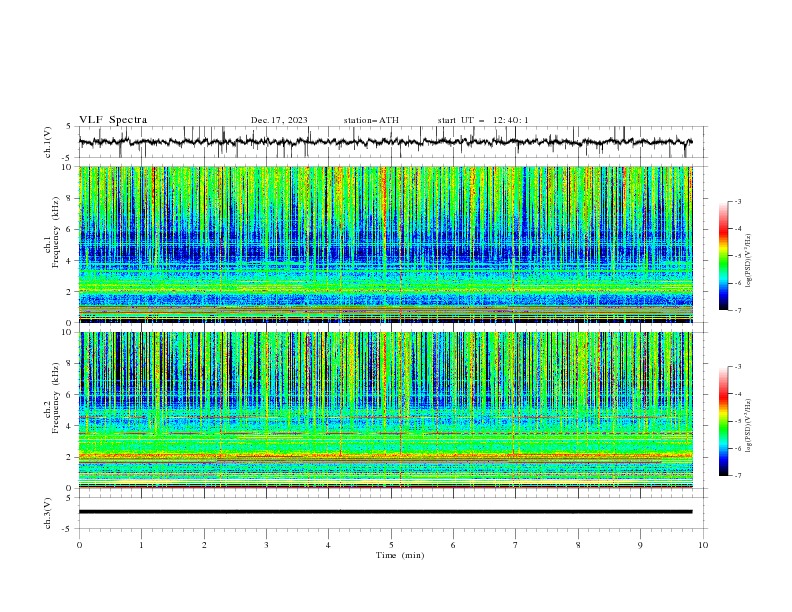Click the upper PSD color scale bar

click(723, 256)
